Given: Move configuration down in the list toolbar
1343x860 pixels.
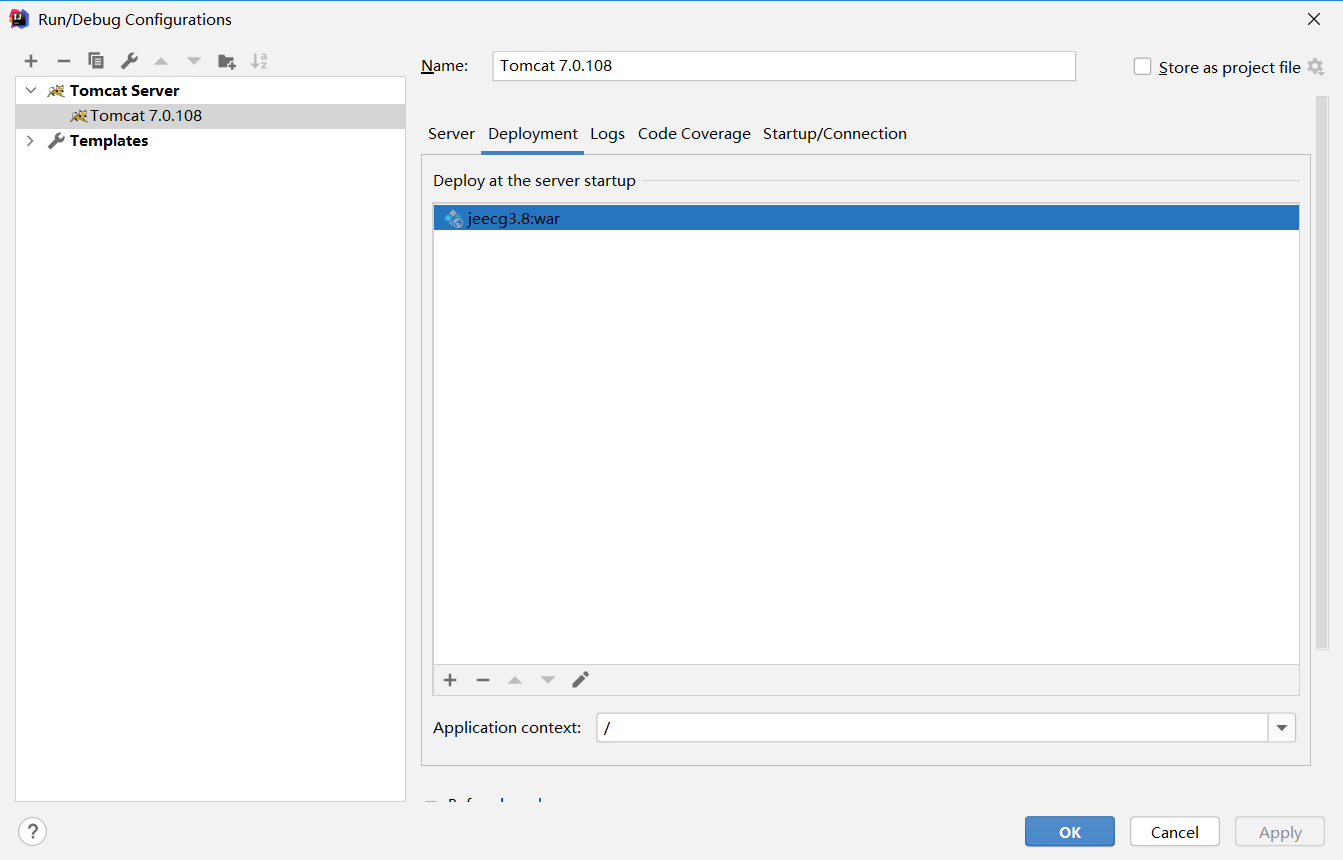Looking at the screenshot, I should (194, 61).
